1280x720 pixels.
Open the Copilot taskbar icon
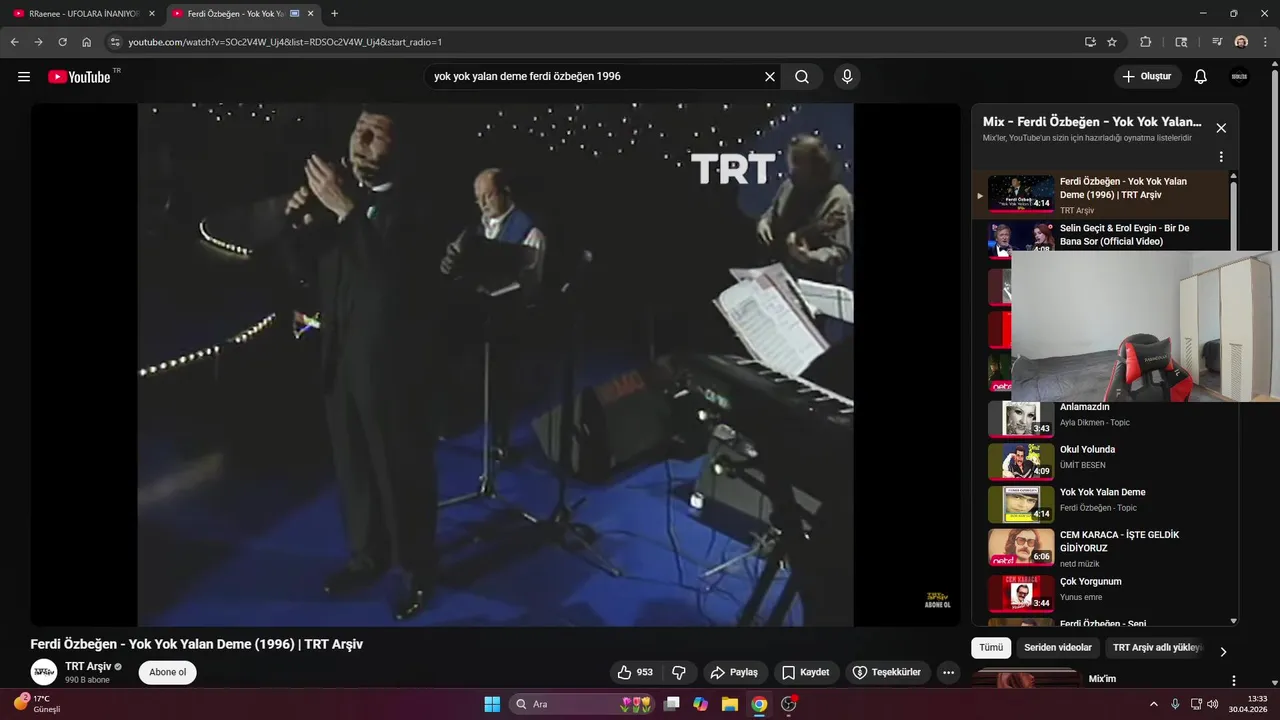coord(700,704)
